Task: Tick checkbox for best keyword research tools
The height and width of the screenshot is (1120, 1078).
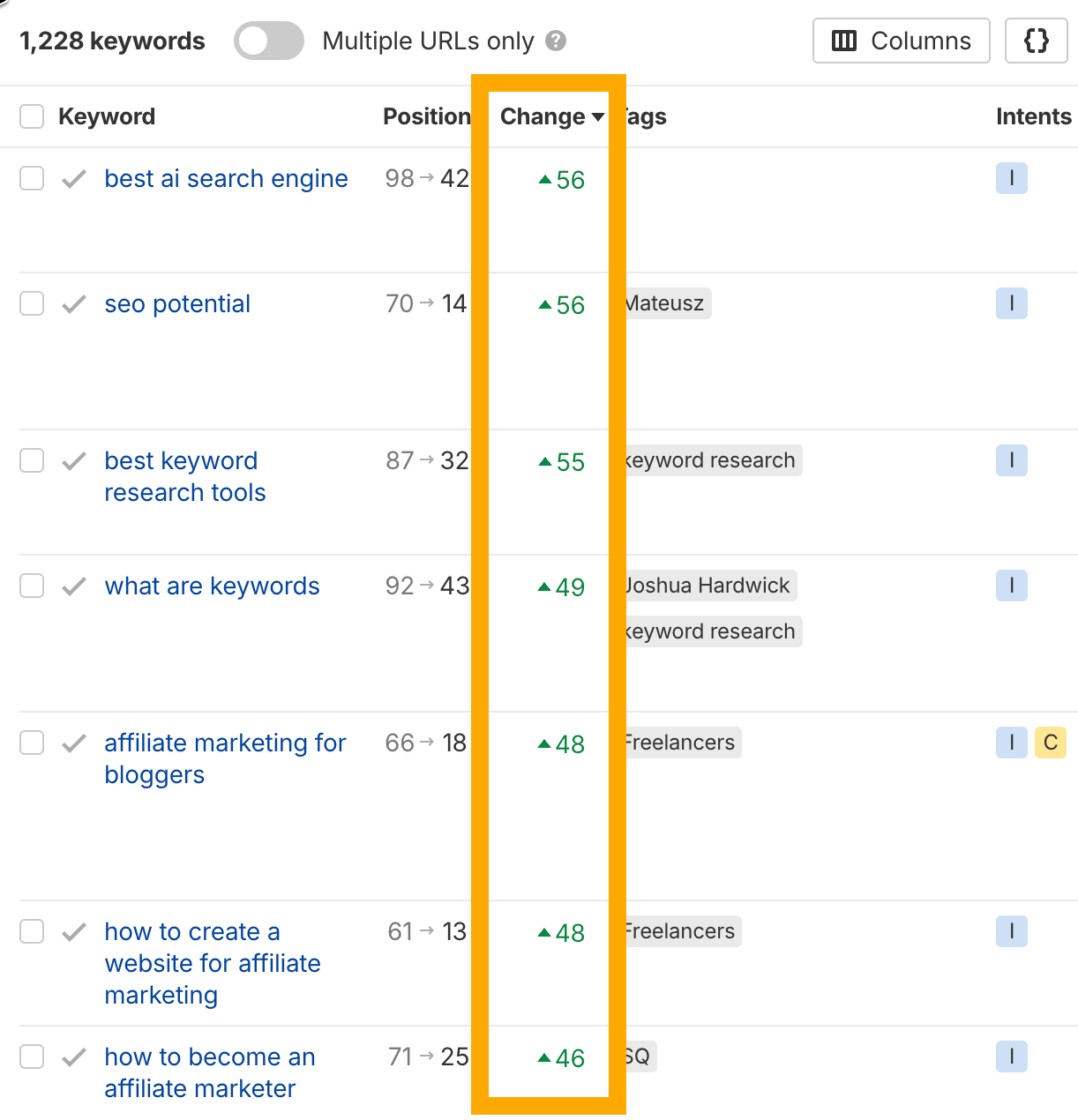Action: (32, 460)
